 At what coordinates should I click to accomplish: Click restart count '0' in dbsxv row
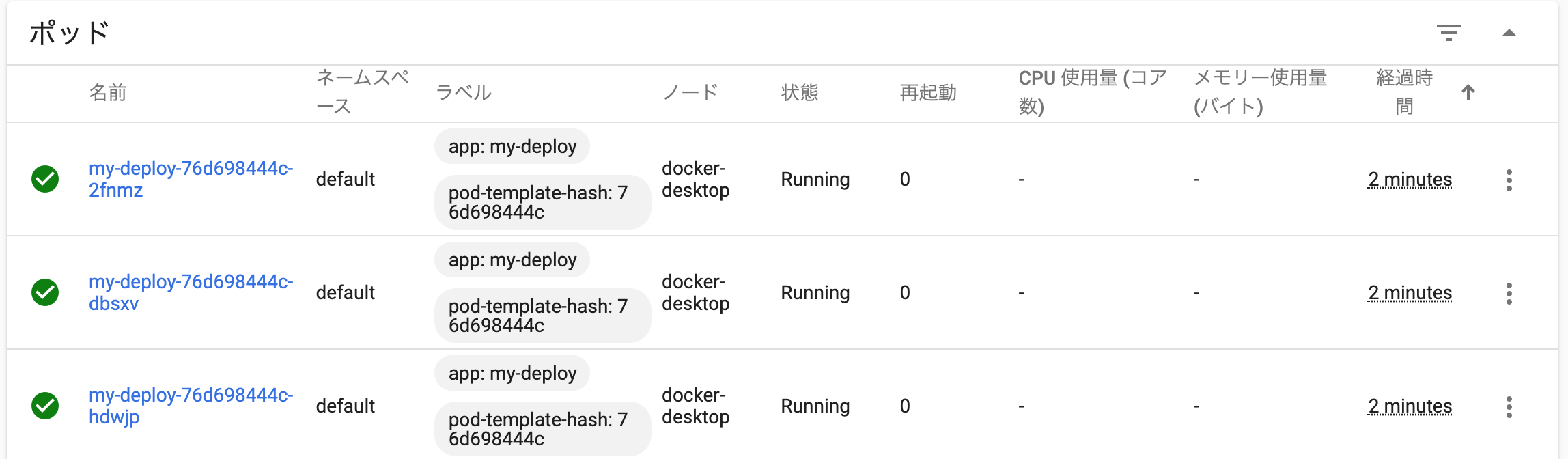905,292
